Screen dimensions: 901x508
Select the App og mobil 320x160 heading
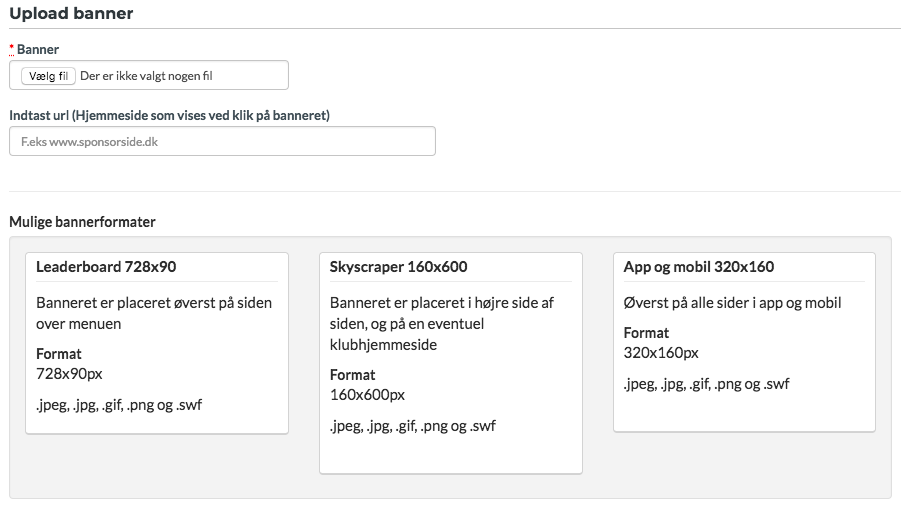pos(699,267)
